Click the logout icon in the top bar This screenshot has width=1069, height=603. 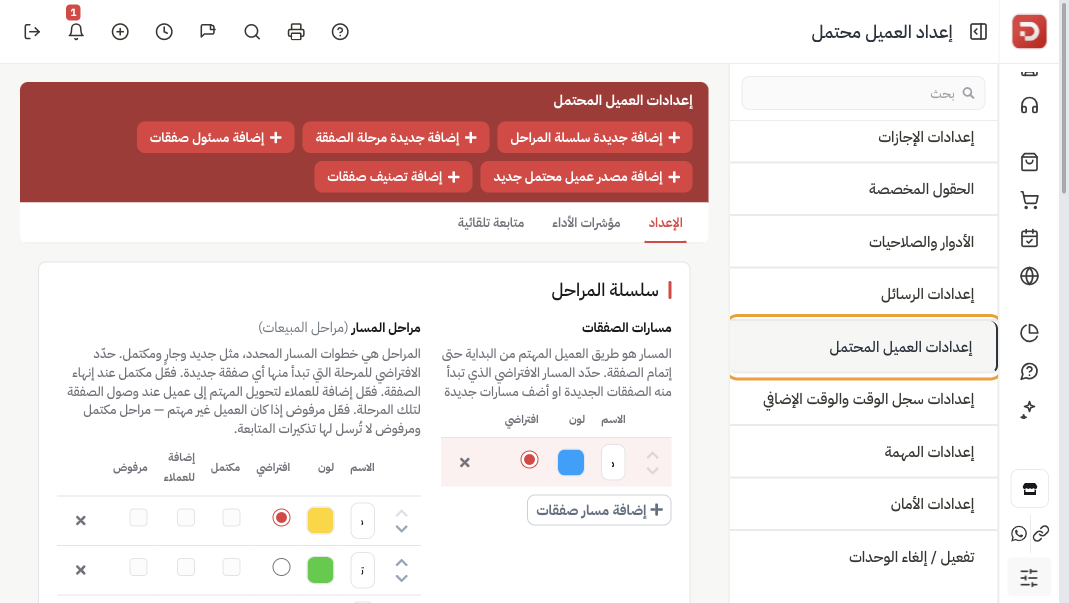pos(32,32)
